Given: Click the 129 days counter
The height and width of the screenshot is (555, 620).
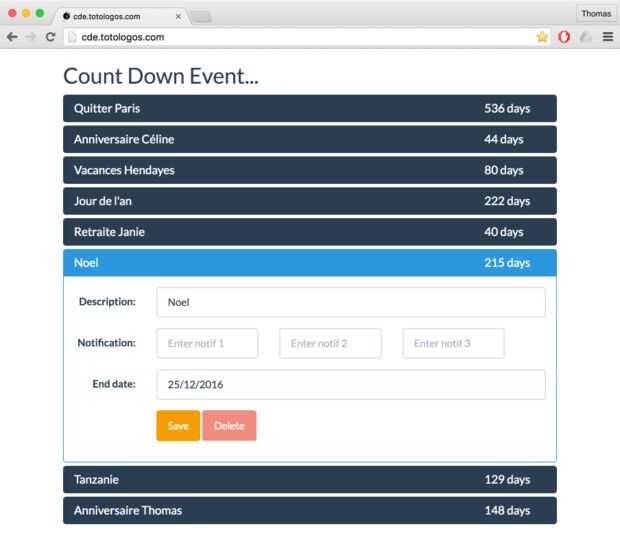Looking at the screenshot, I should (507, 479).
